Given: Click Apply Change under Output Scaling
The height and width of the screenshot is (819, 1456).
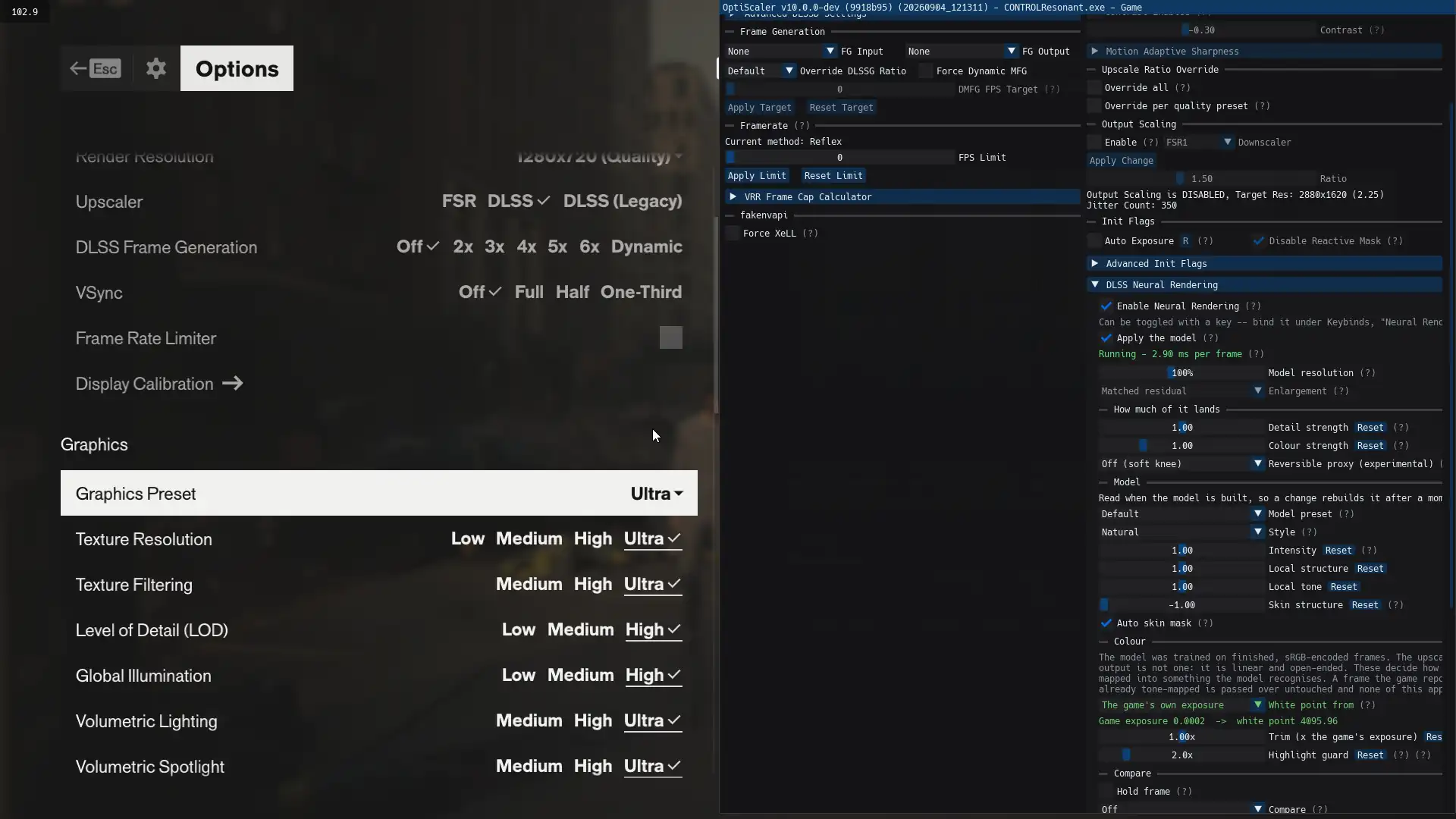Looking at the screenshot, I should point(1121,161).
